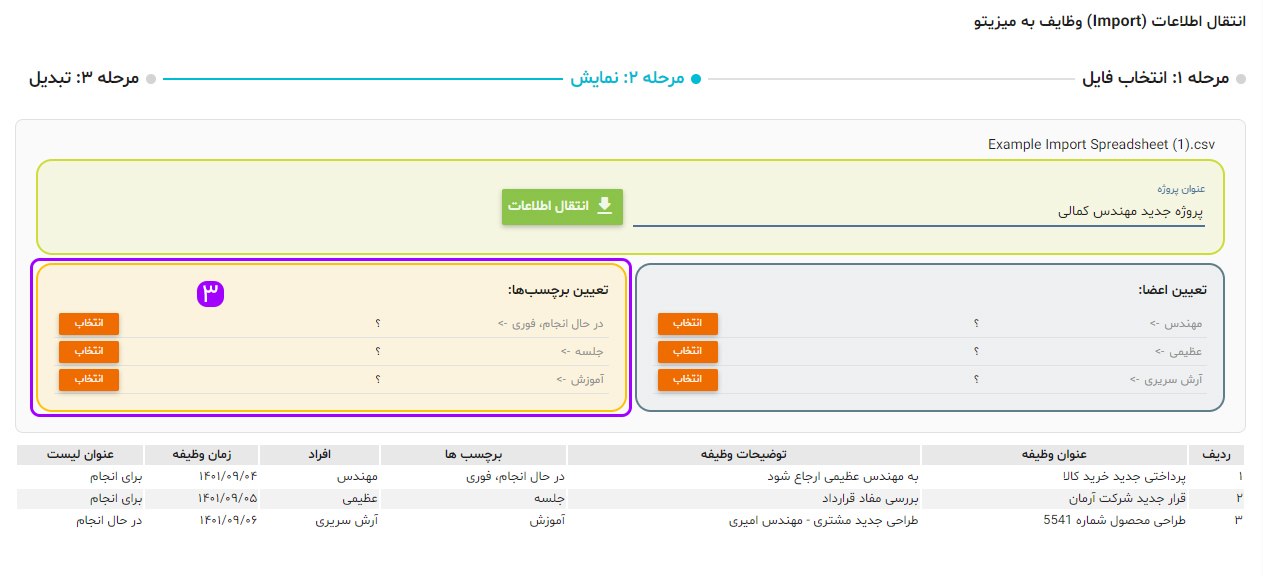Image resolution: width=1263 pixels, height=576 pixels.
Task: Click the 'عنوان لیست' column header
Action: pyautogui.click(x=81, y=455)
